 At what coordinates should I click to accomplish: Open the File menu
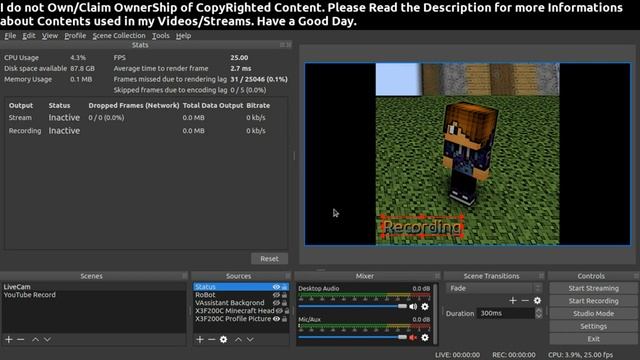(x=10, y=36)
